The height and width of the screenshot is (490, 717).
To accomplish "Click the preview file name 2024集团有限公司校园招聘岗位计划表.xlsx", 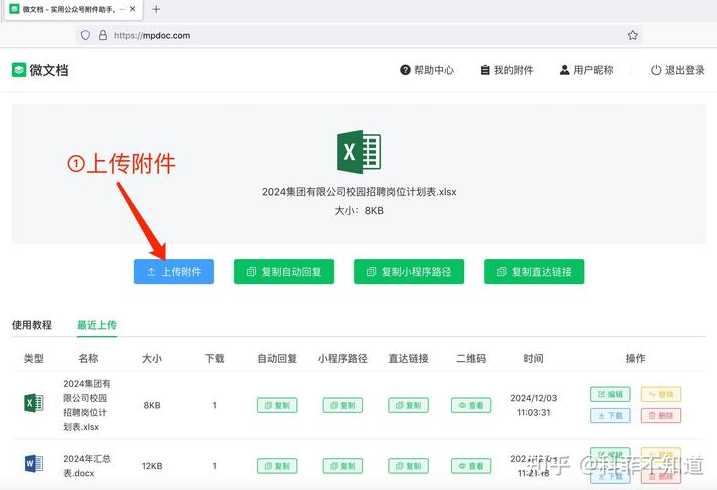I will [x=359, y=192].
